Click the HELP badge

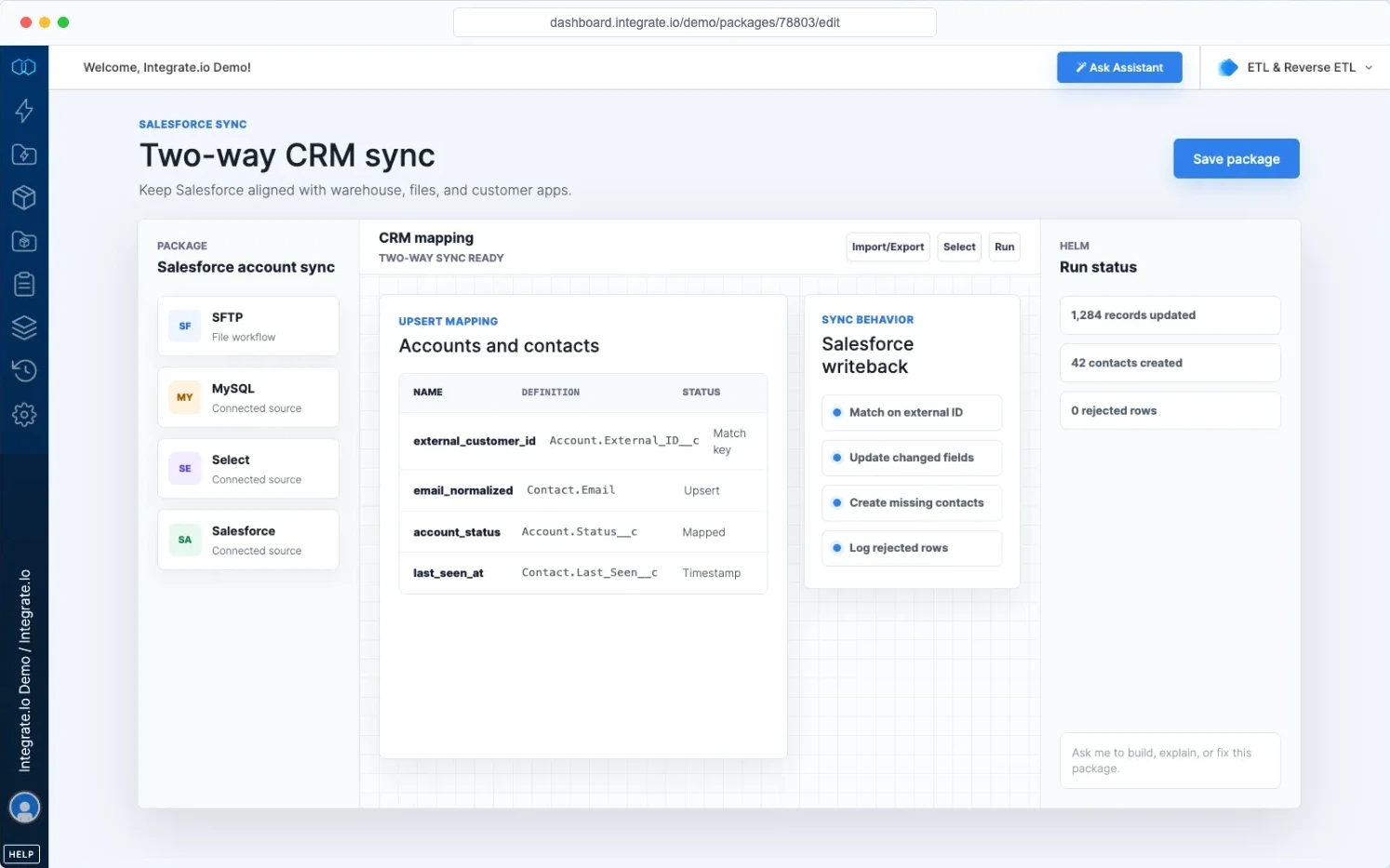point(21,854)
